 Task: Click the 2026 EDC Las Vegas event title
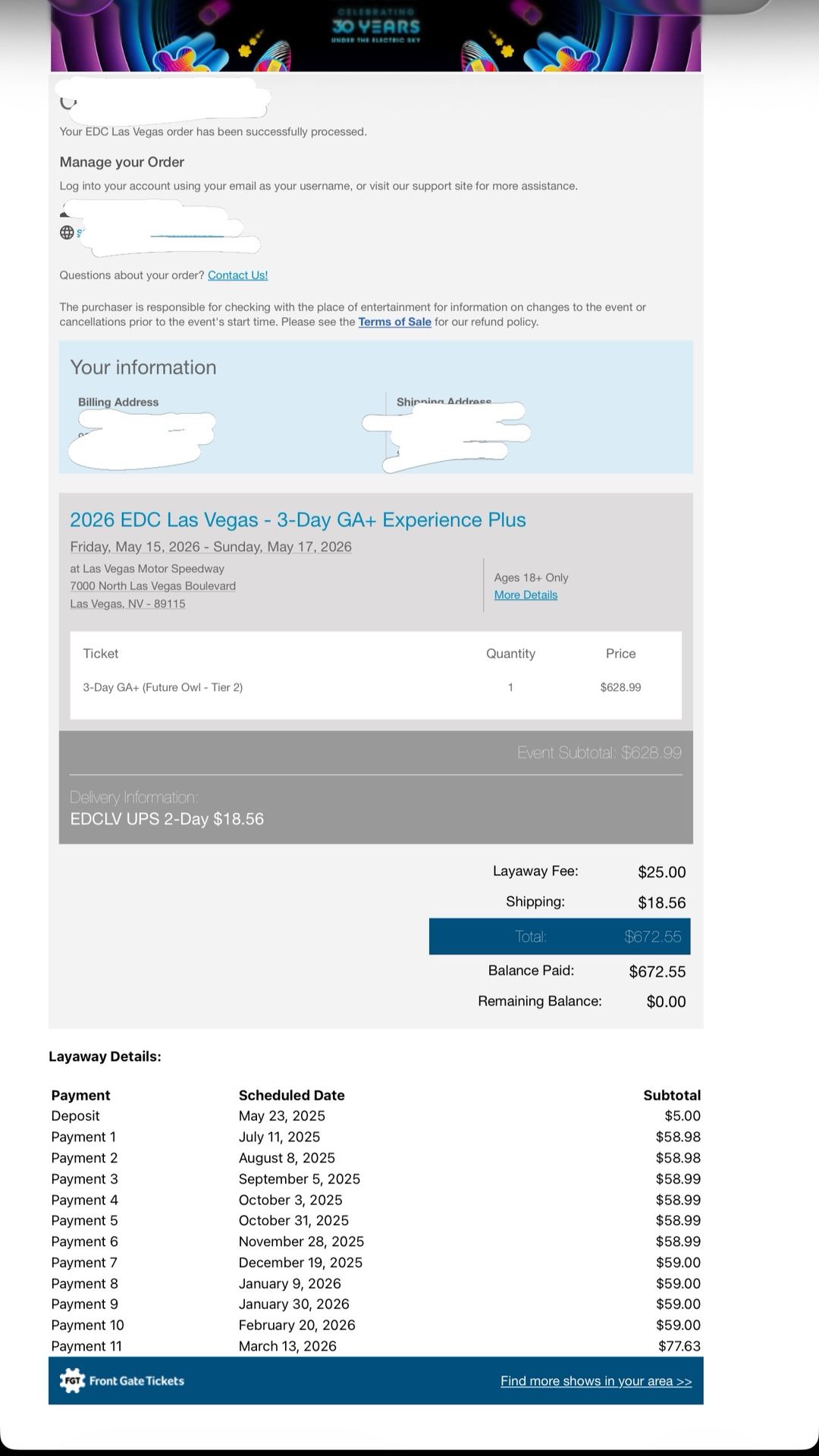(297, 520)
